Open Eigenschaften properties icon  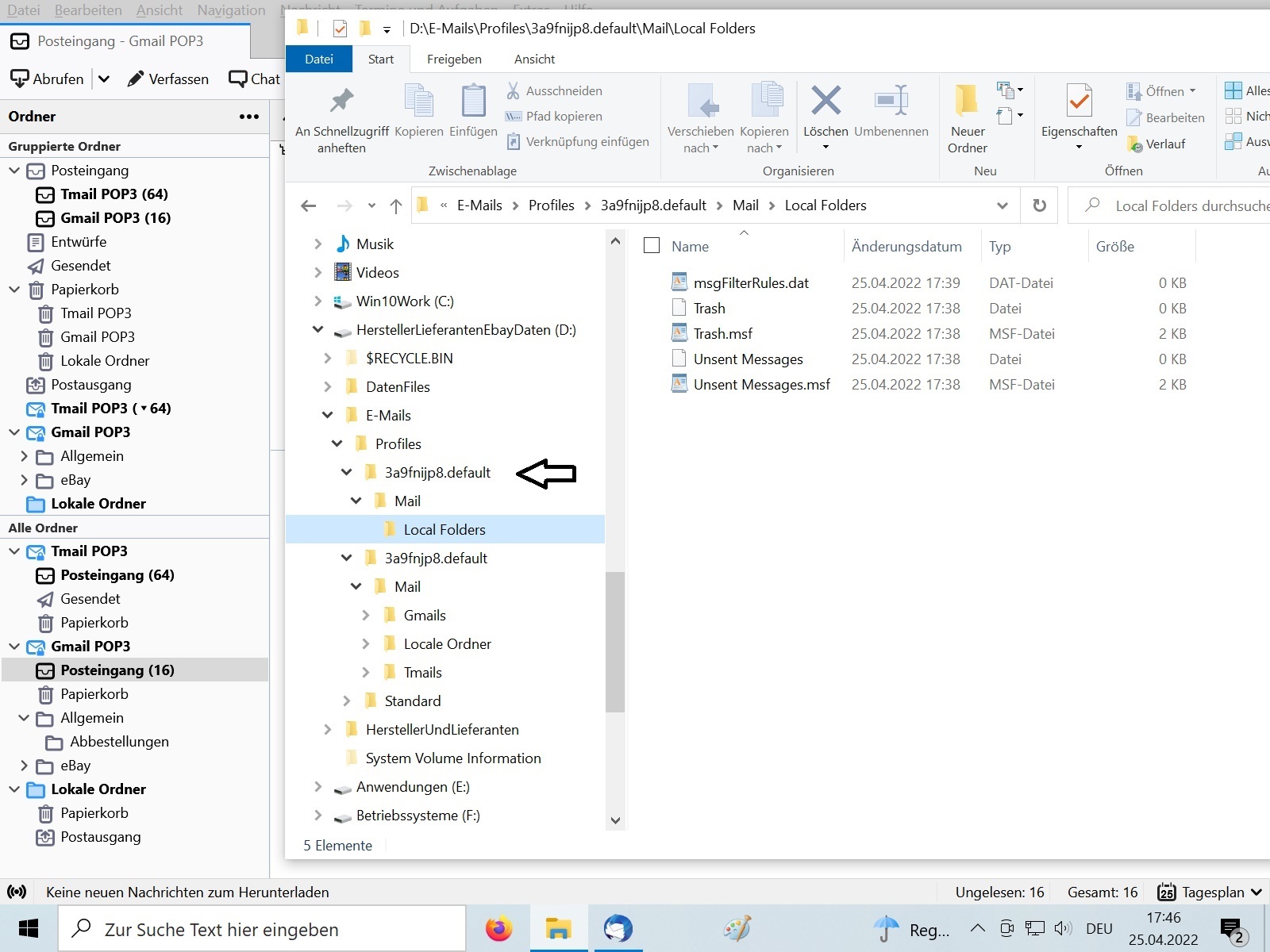point(1079,102)
